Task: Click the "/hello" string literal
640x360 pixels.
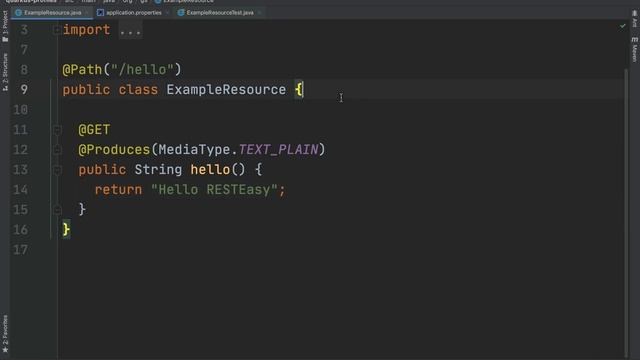Action: pos(142,69)
